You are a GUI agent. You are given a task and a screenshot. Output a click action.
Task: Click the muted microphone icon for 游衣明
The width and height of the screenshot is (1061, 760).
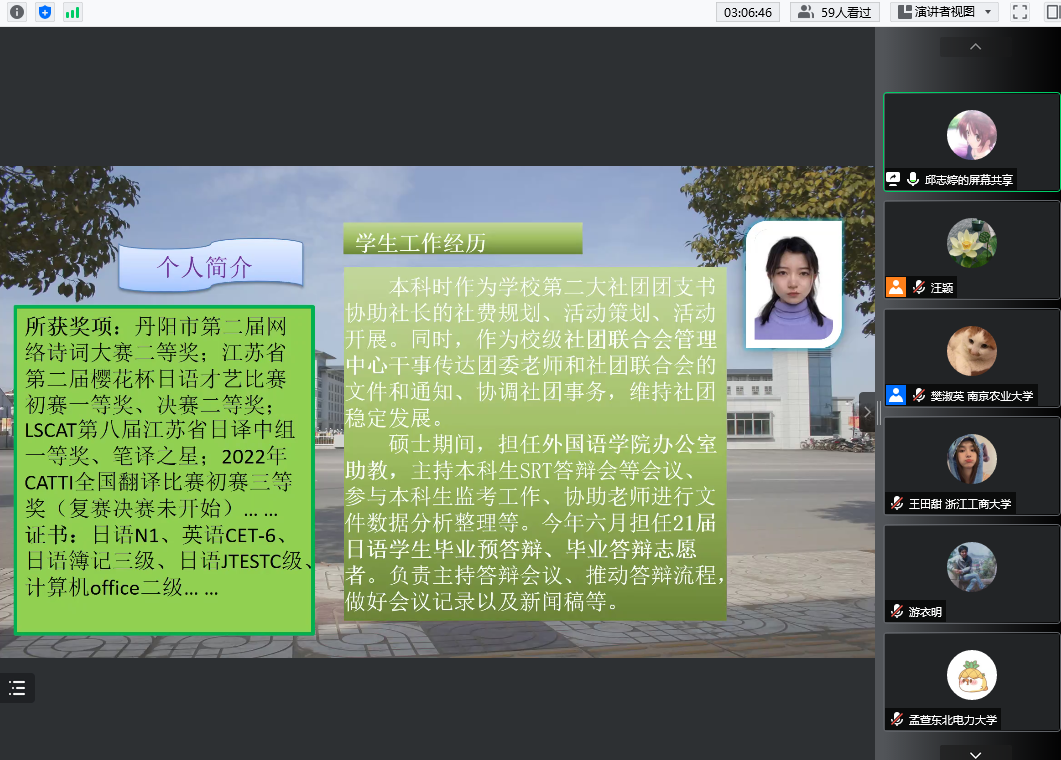[897, 612]
